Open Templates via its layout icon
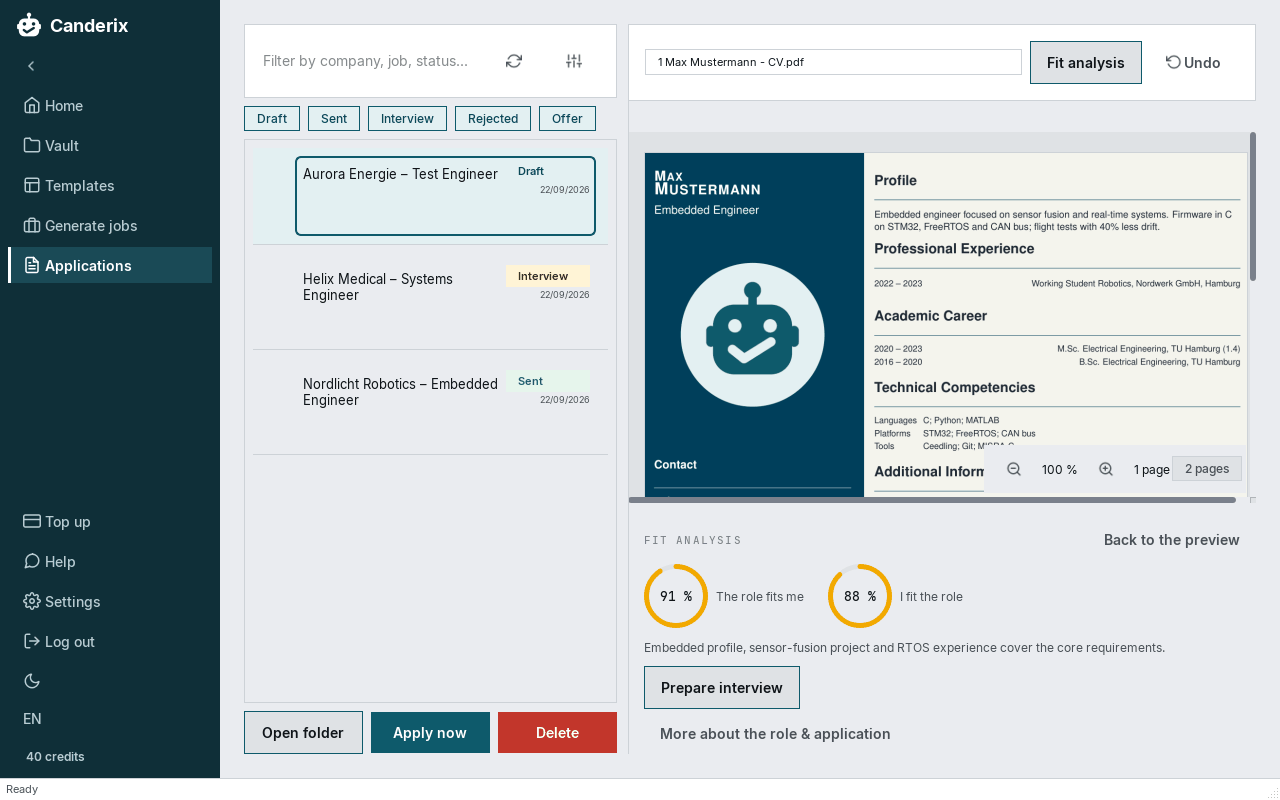Image resolution: width=1280 pixels, height=800 pixels. tap(32, 186)
